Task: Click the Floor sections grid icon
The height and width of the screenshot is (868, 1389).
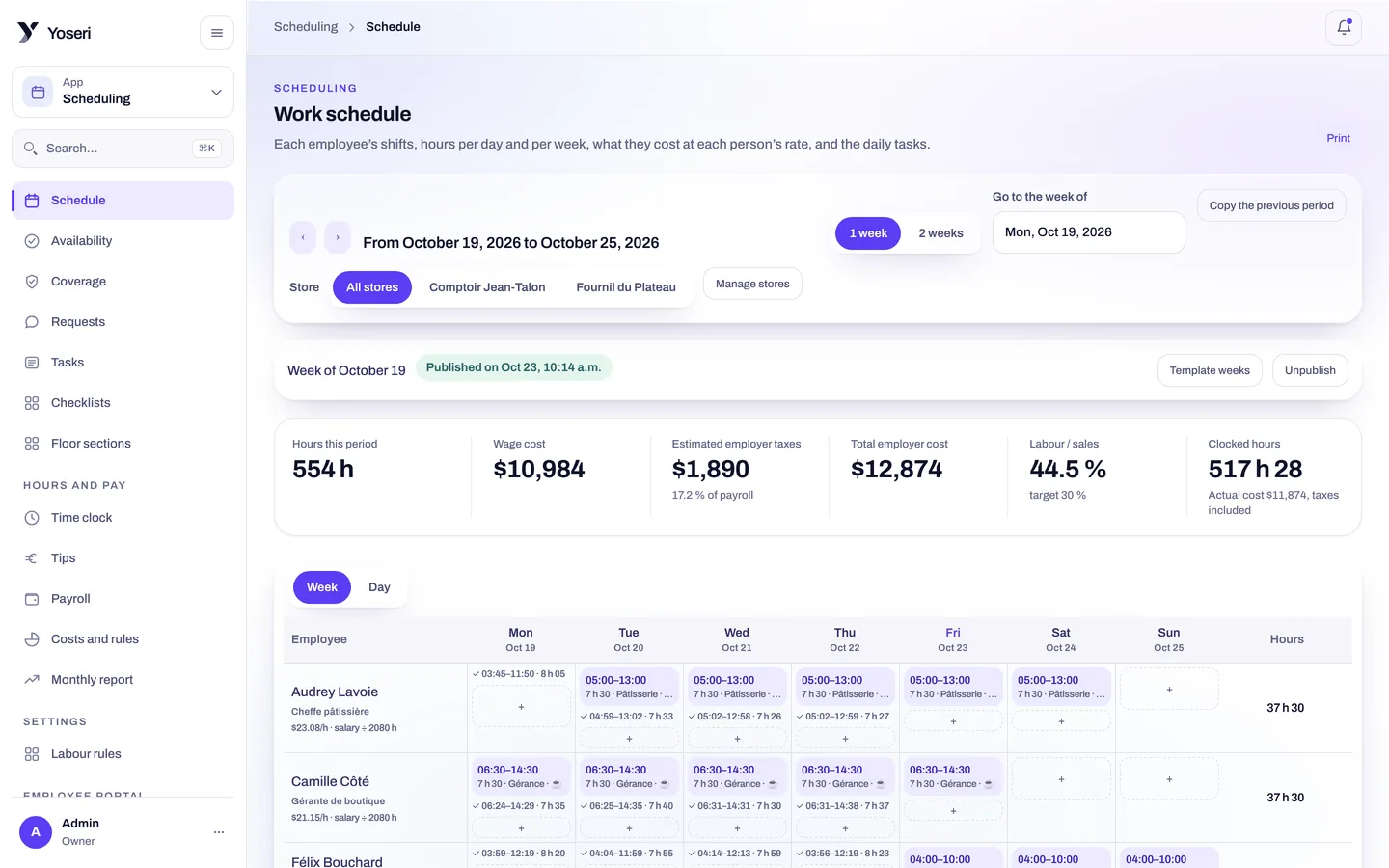Action: tap(32, 444)
